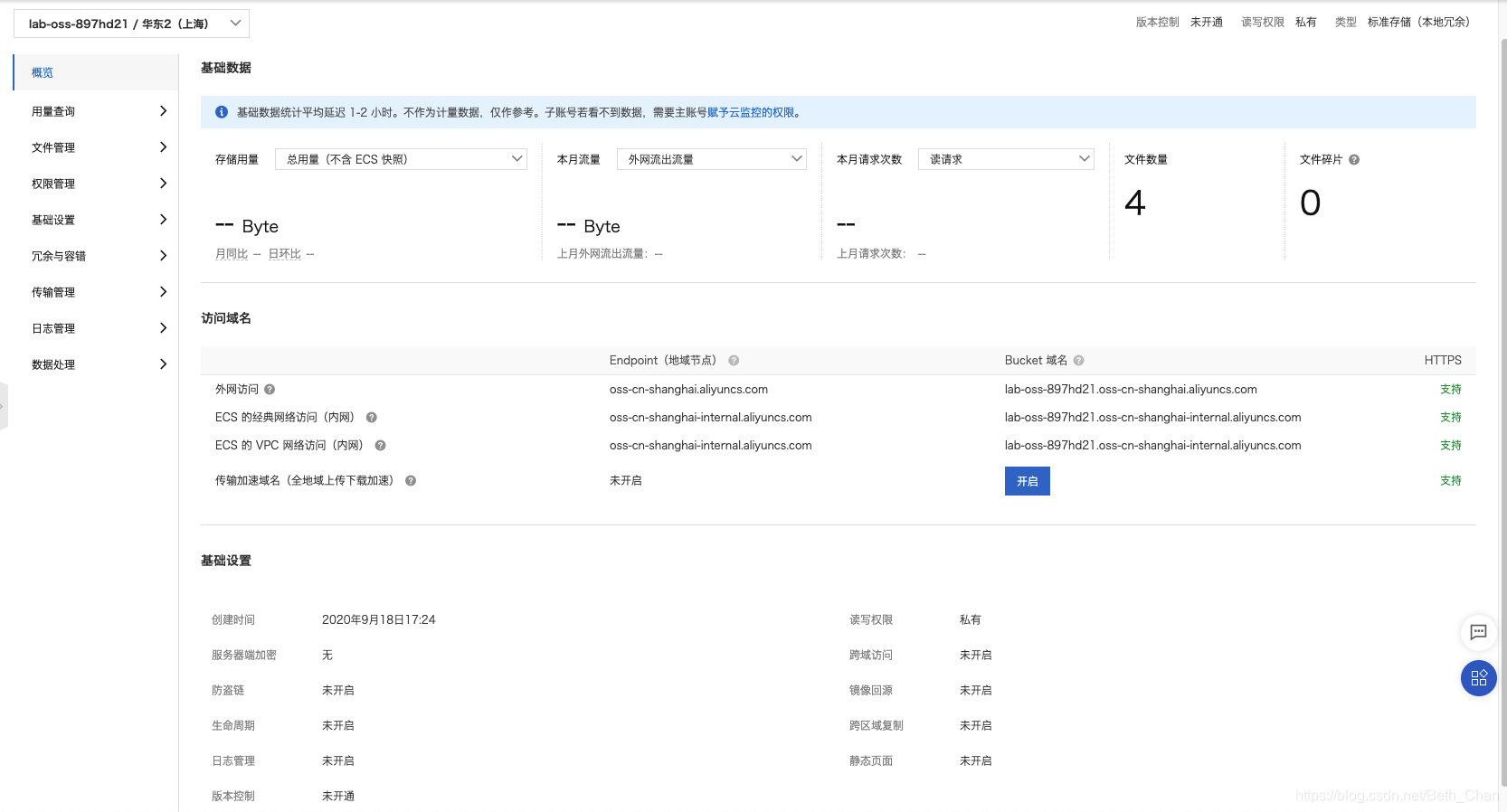Click the 文件数量 value 4
1507x812 pixels.
1135,203
